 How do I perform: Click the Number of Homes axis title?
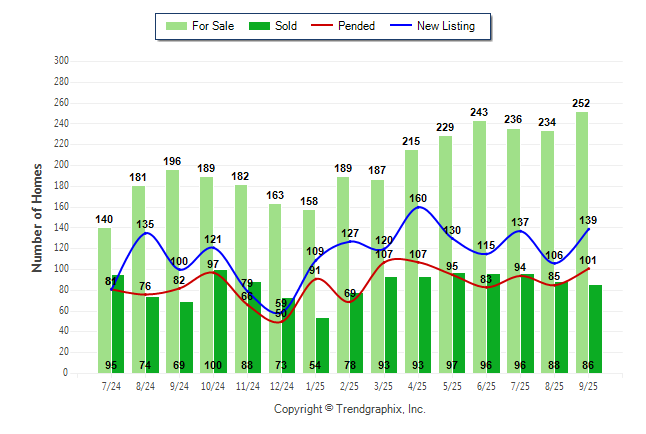pyautogui.click(x=37, y=217)
